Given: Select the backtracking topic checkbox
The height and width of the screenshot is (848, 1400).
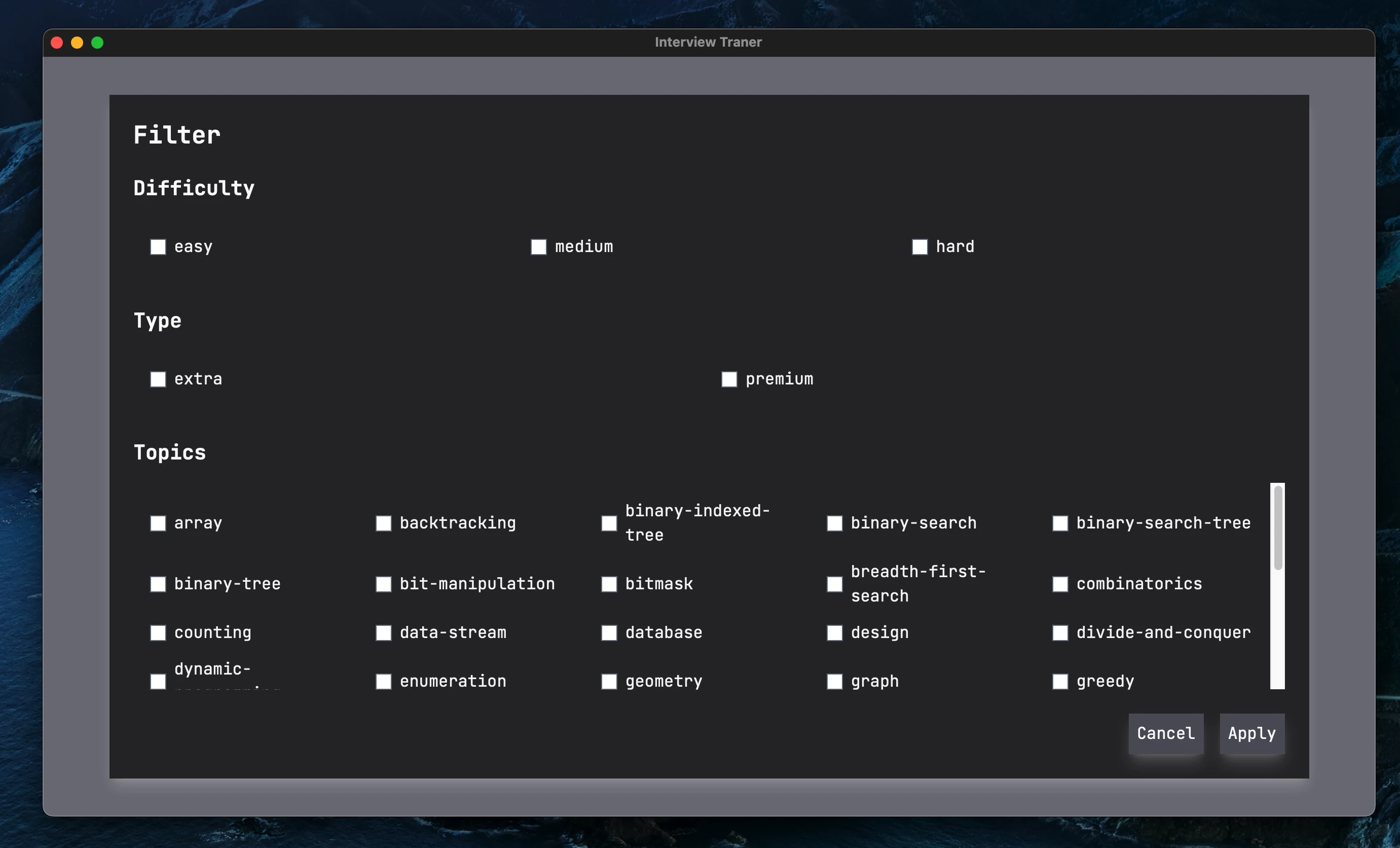Looking at the screenshot, I should (x=383, y=523).
